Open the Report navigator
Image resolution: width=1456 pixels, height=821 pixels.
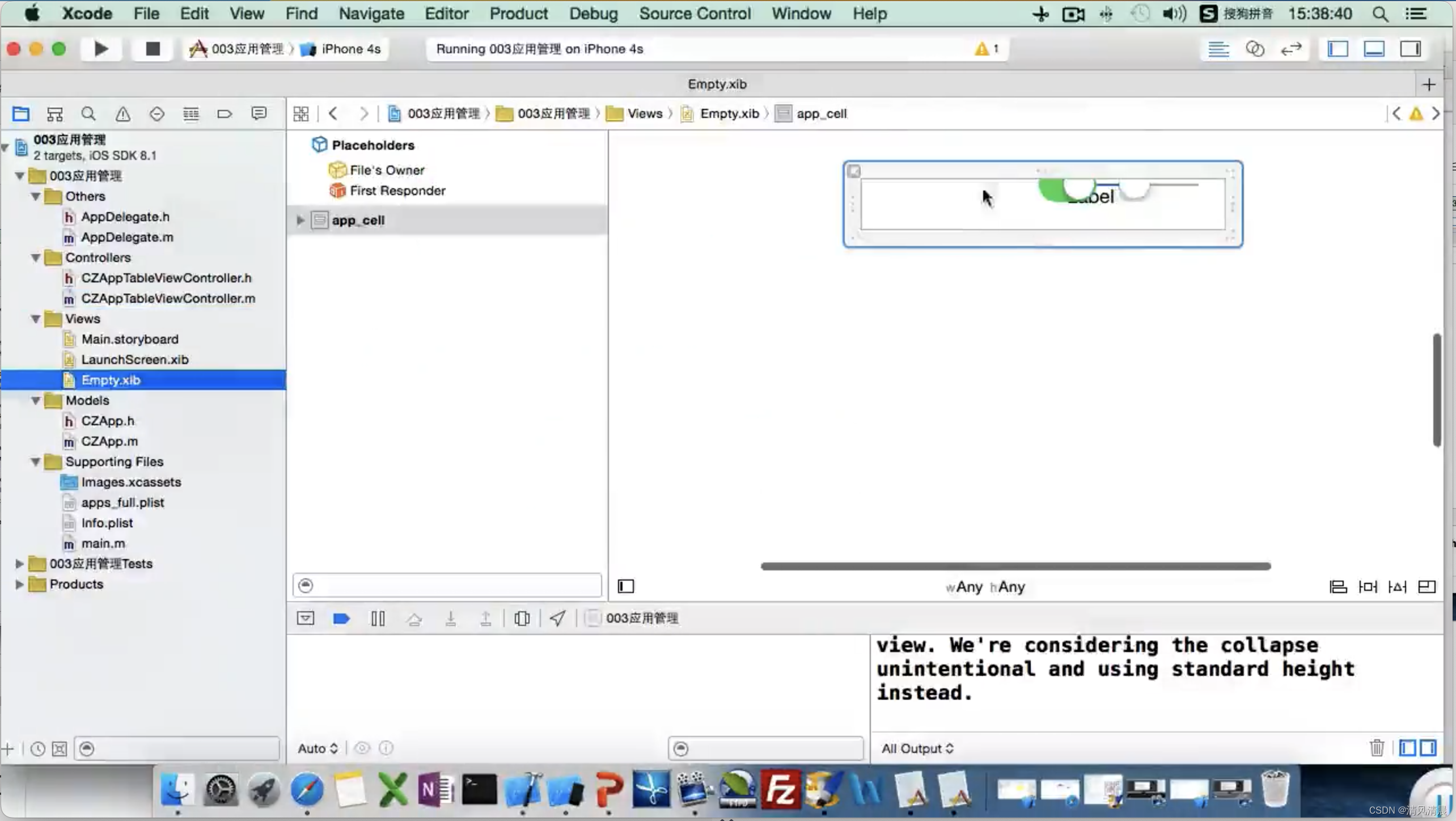coord(259,114)
